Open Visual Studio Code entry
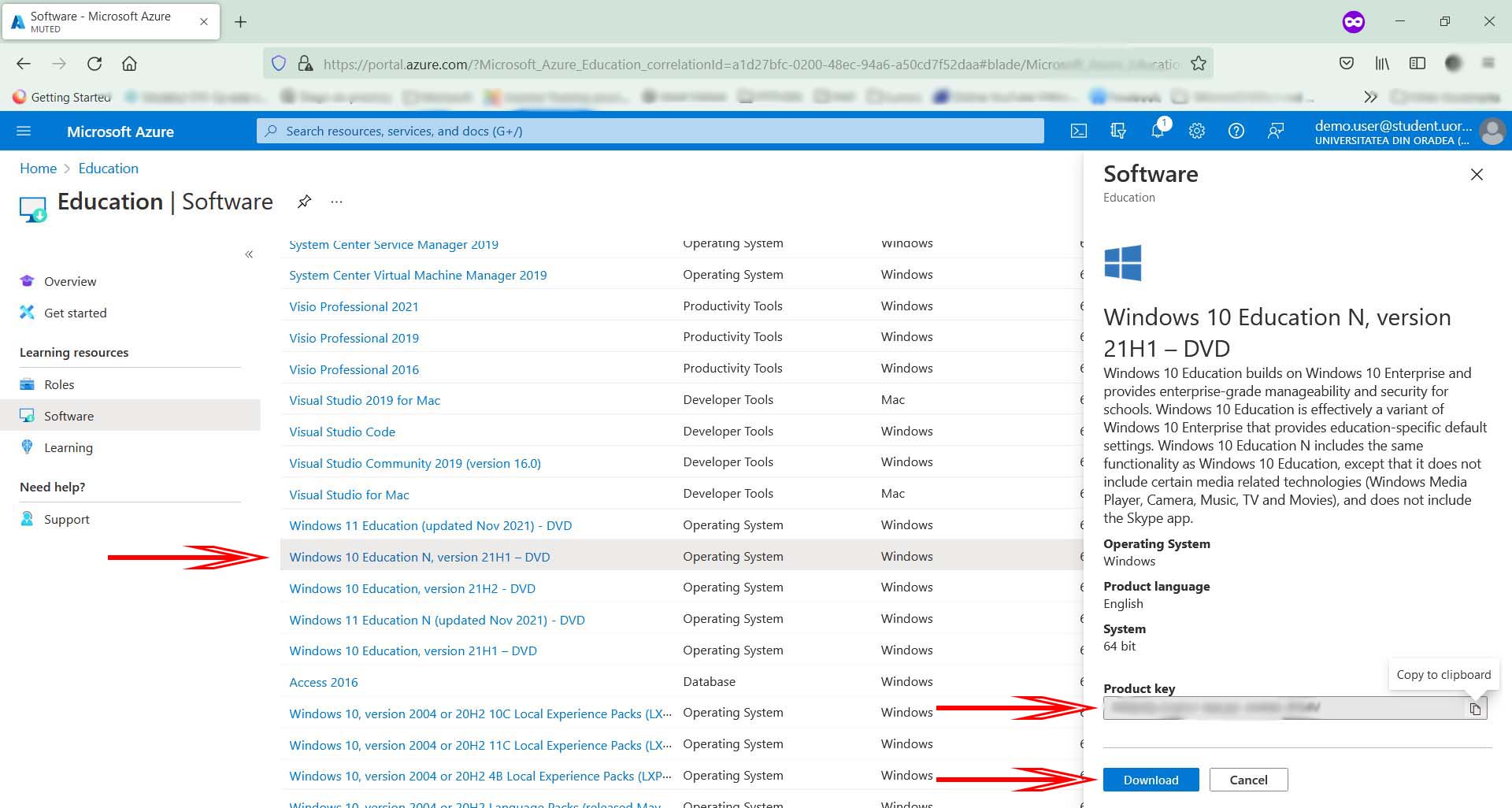This screenshot has width=1512, height=808. coord(342,432)
